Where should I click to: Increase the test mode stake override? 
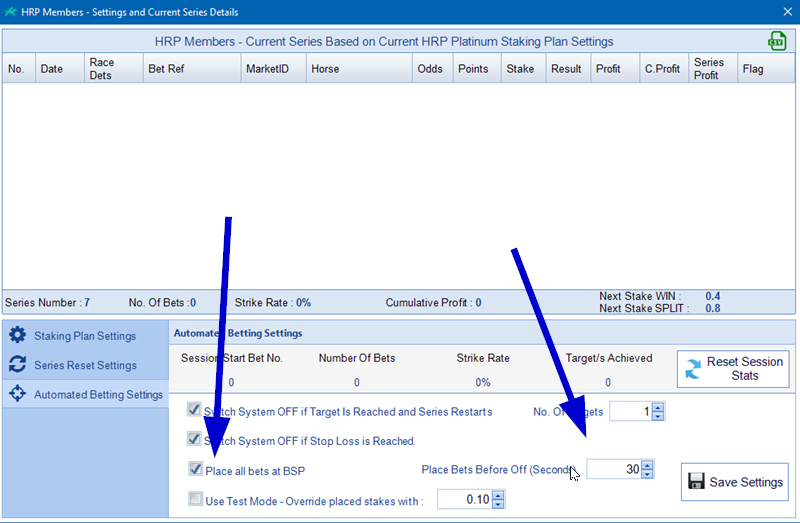(498, 495)
